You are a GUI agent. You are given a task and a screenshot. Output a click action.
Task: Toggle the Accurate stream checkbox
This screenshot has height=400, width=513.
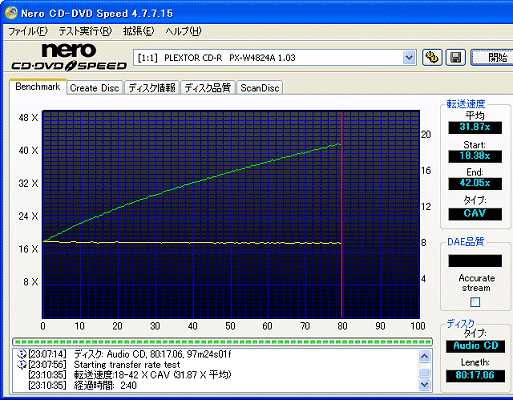click(475, 302)
